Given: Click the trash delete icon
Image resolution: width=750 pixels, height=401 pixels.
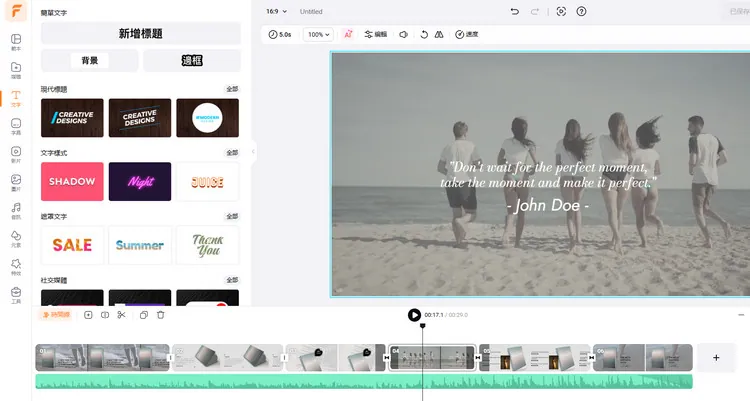Looking at the screenshot, I should tap(161, 315).
